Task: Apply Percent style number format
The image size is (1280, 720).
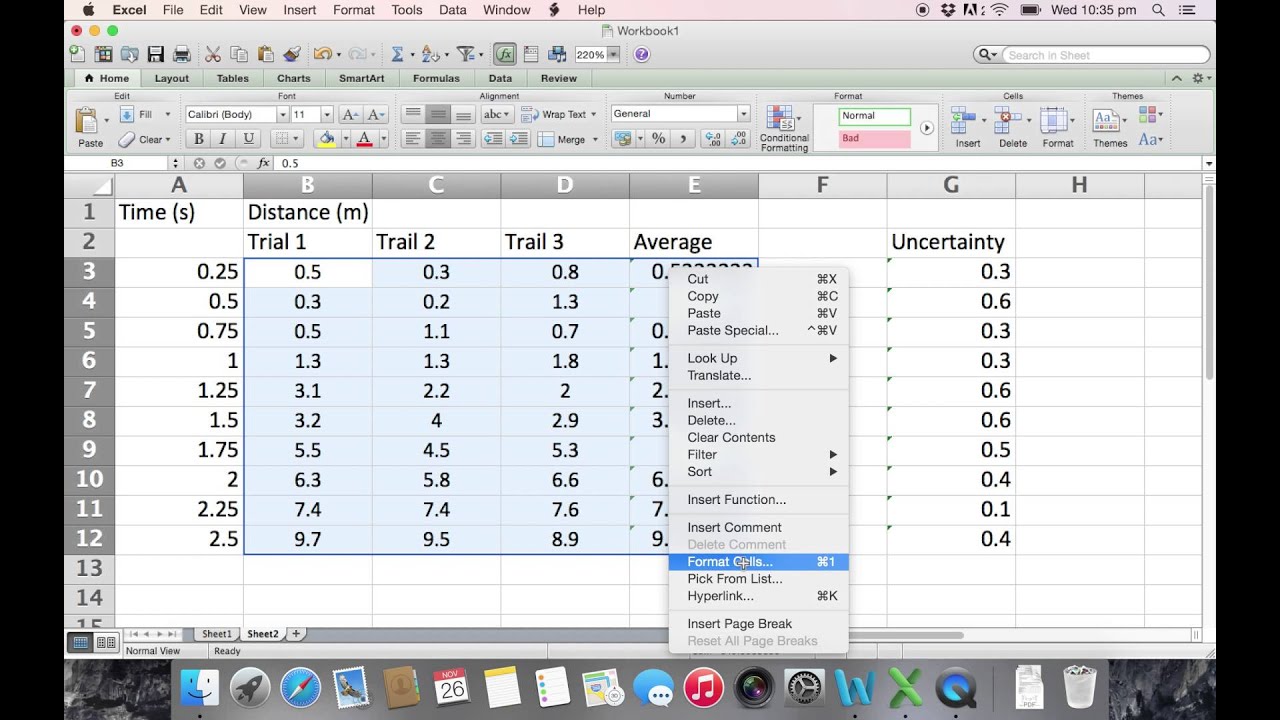Action: pyautogui.click(x=659, y=139)
